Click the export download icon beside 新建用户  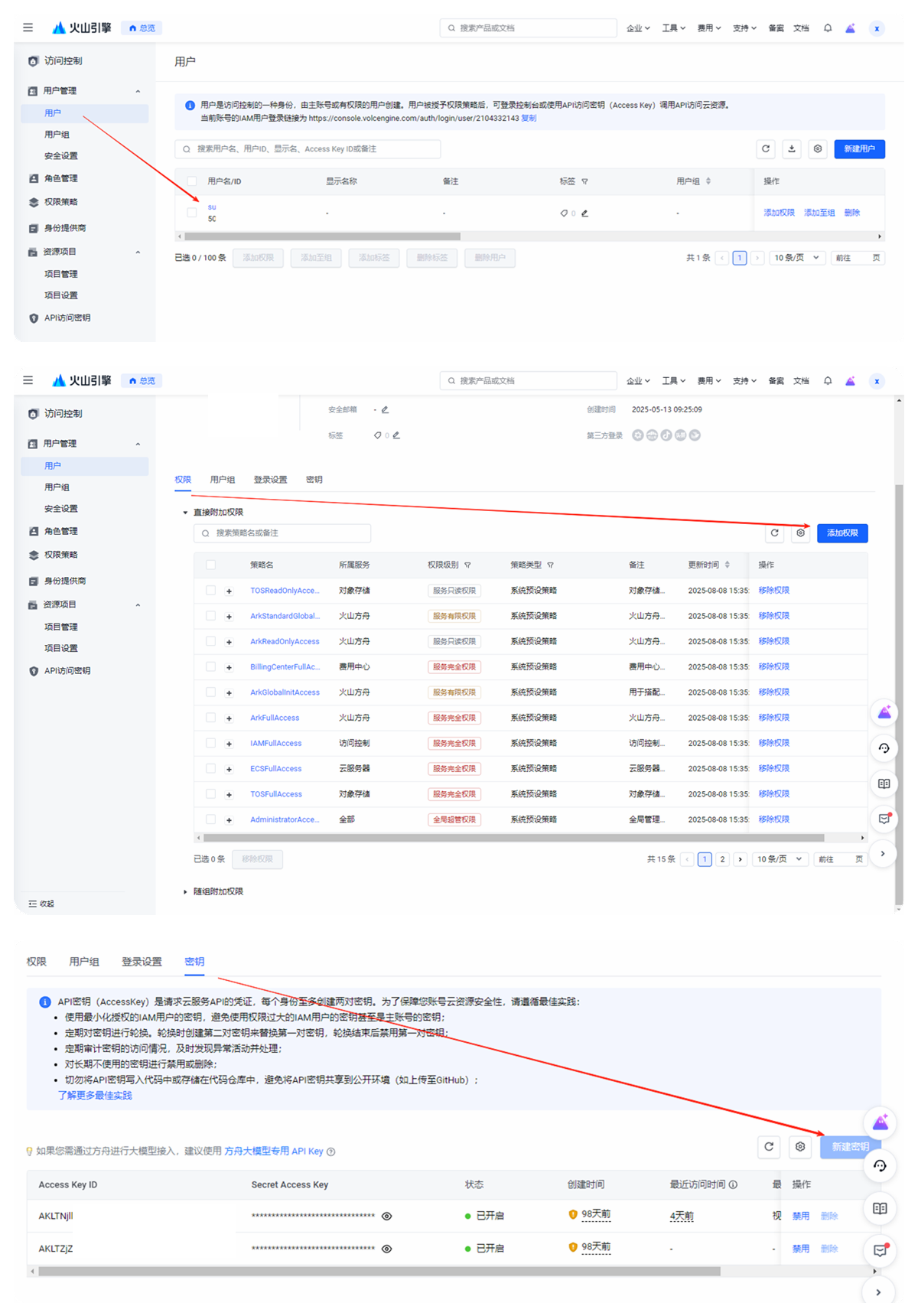click(x=792, y=149)
